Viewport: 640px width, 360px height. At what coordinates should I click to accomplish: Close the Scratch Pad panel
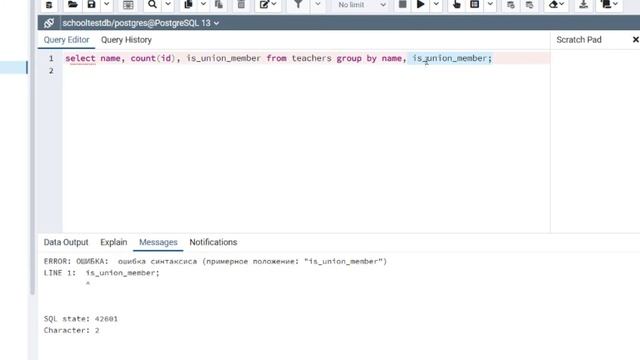pos(635,40)
